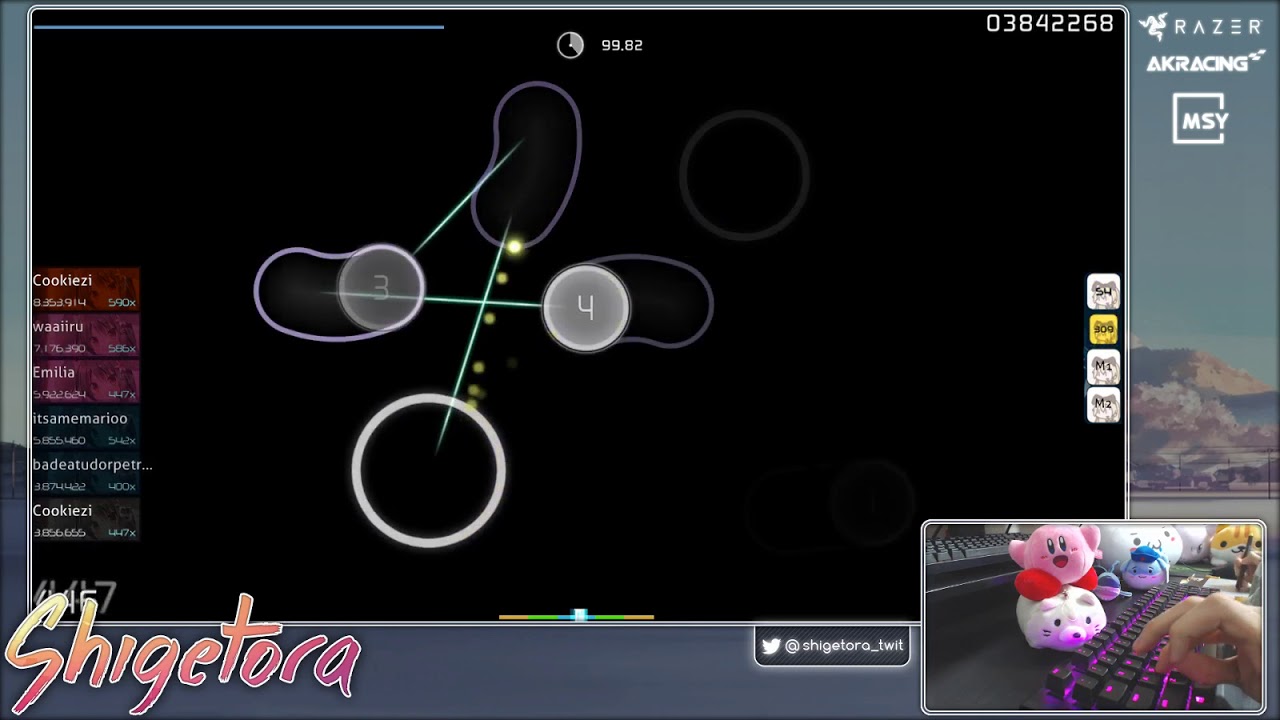Select Emilia leaderboard entry
This screenshot has height=720, width=1280.
click(x=86, y=382)
